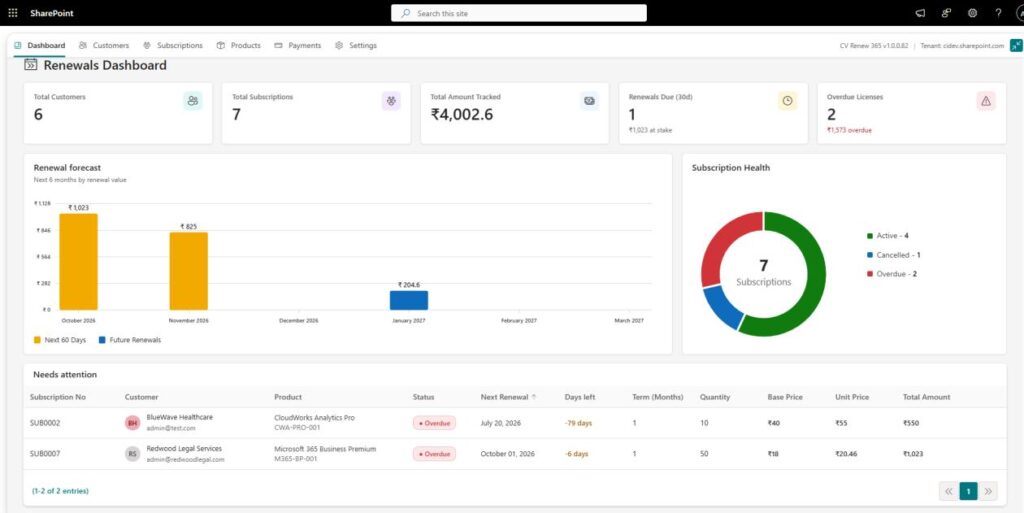Click the Overdue Licenses warning icon
Viewport: 1024px width, 513px height.
tap(986, 101)
